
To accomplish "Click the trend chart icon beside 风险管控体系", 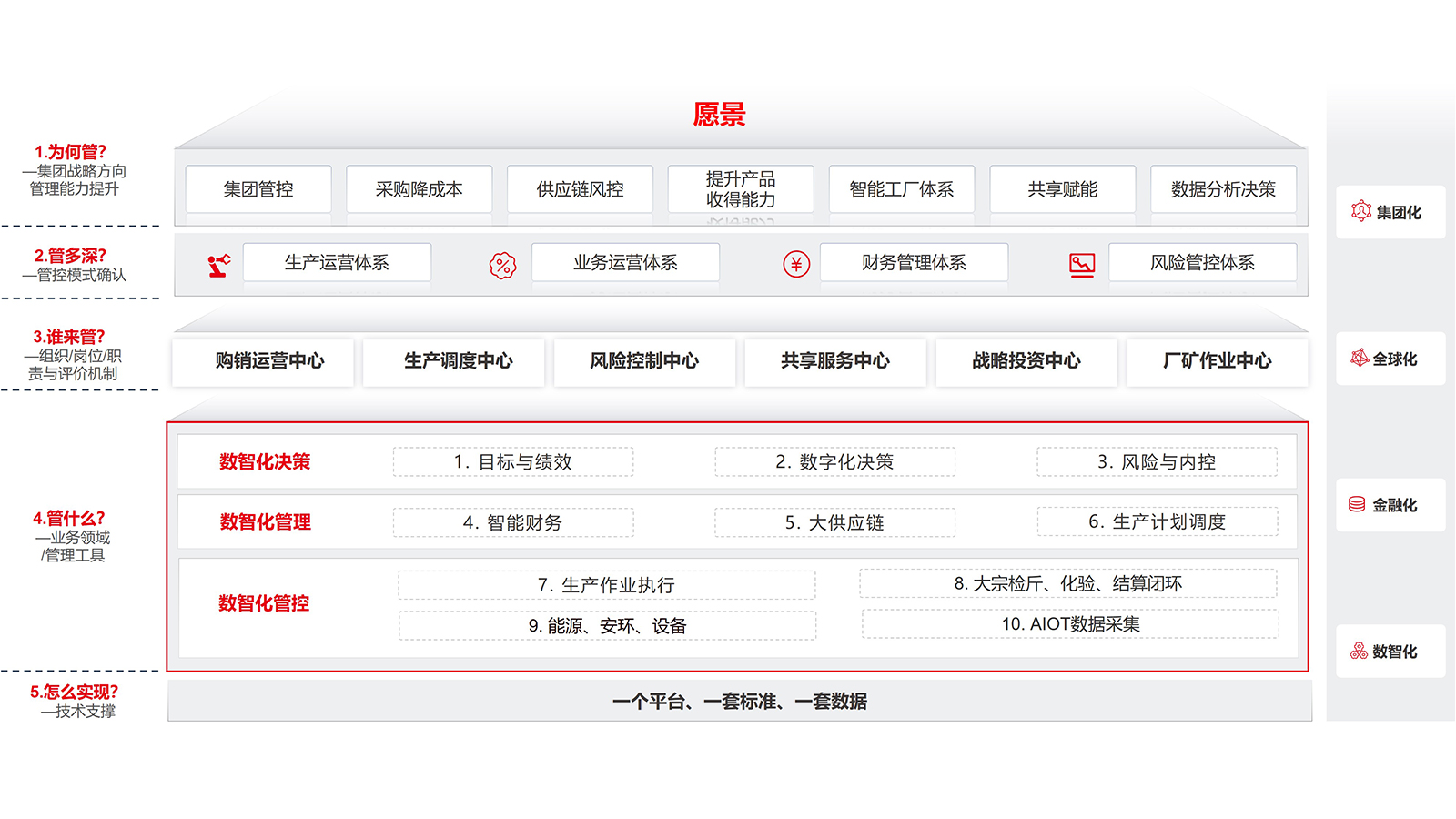I will (x=1079, y=263).
